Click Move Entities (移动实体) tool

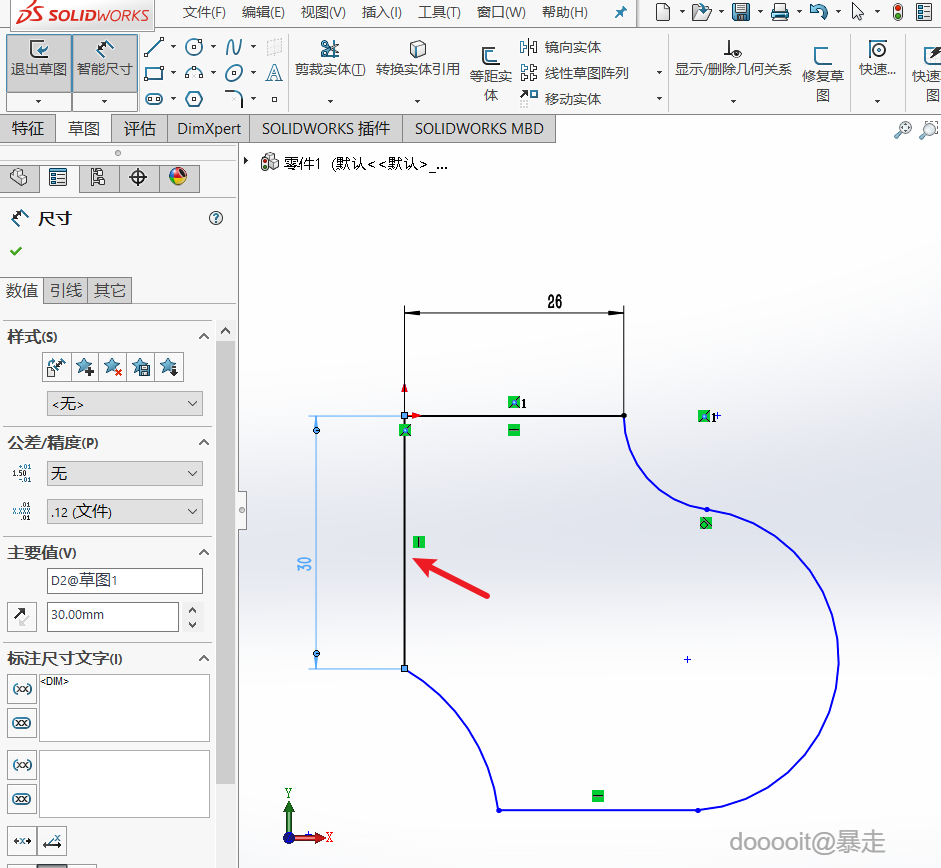click(x=561, y=98)
